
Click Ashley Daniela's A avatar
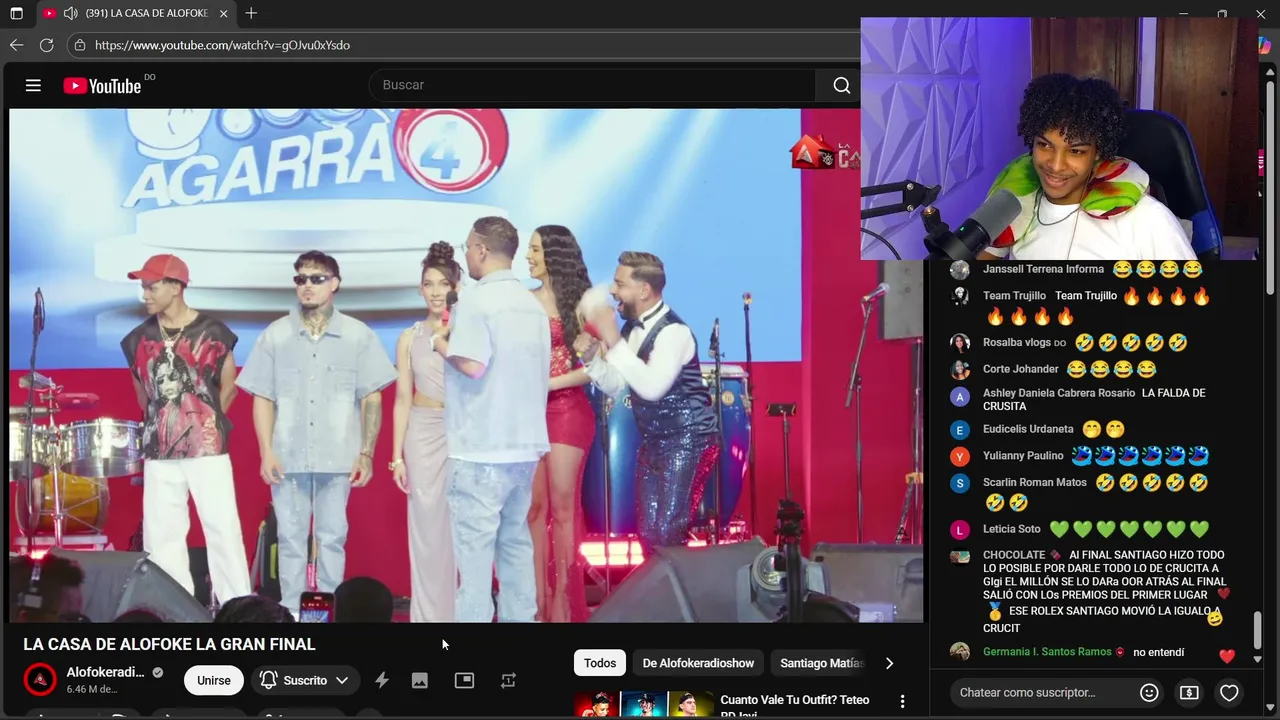960,397
